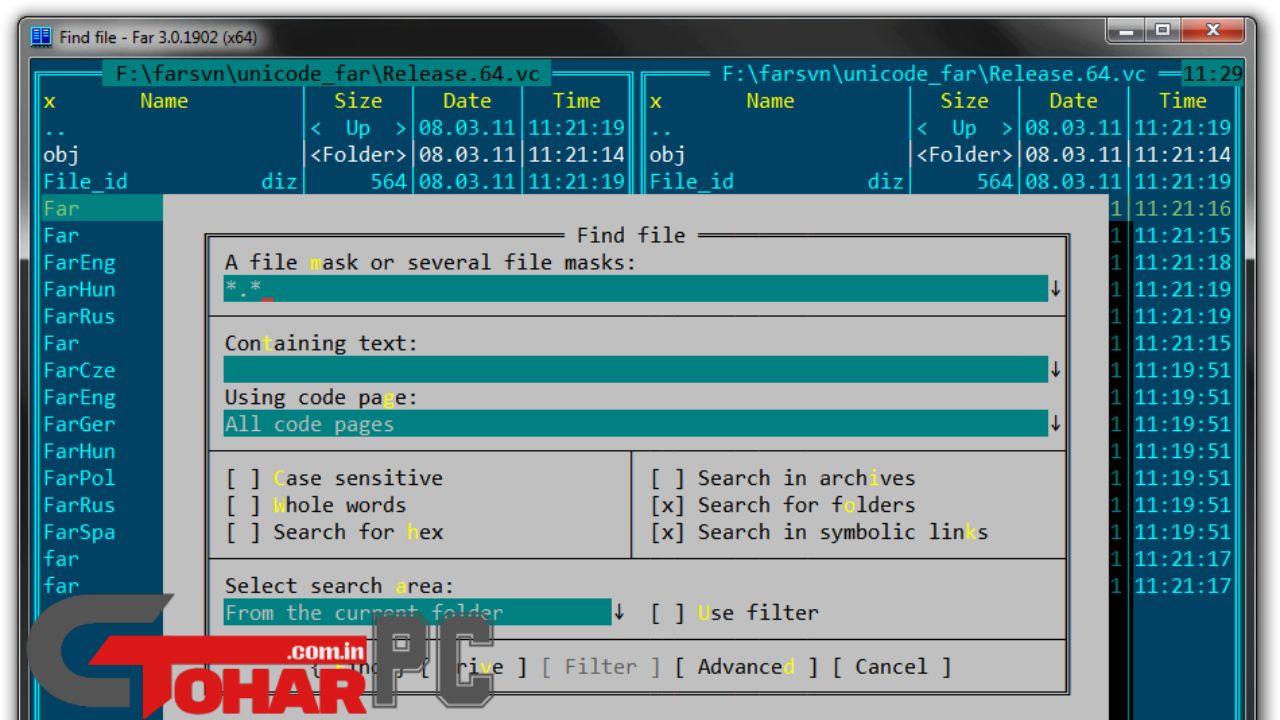This screenshot has width=1280, height=720.
Task: Click the Containing text input field
Action: tap(636, 370)
